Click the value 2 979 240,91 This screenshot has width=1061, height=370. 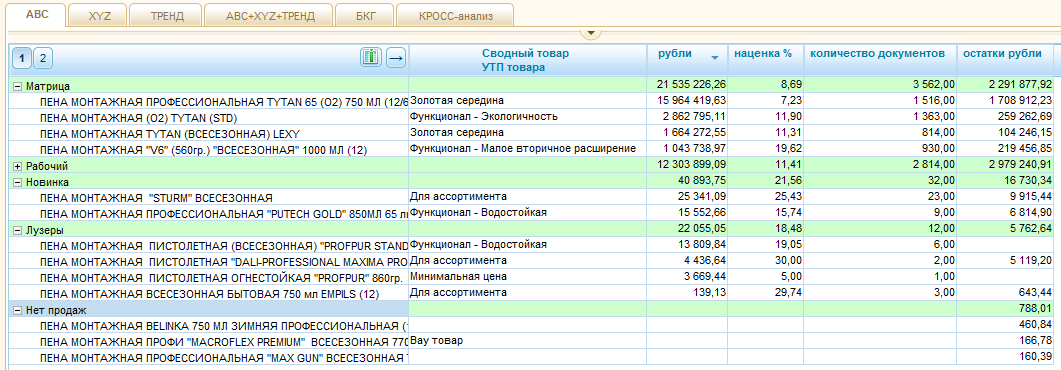(1020, 164)
